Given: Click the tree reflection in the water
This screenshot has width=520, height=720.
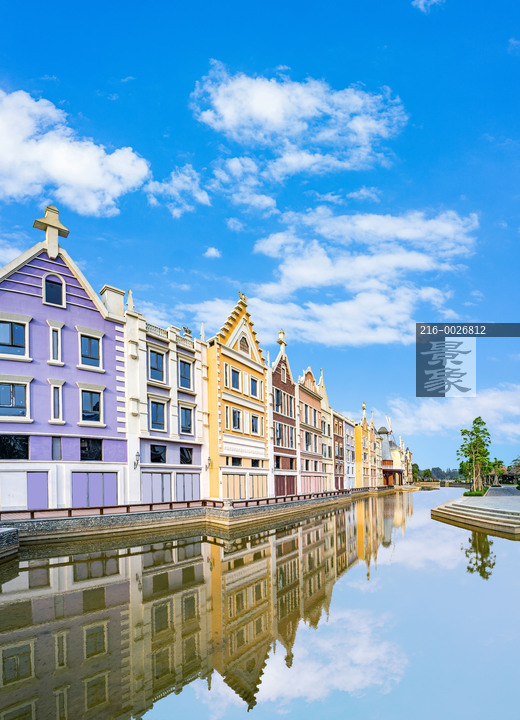Looking at the screenshot, I should pos(479,555).
